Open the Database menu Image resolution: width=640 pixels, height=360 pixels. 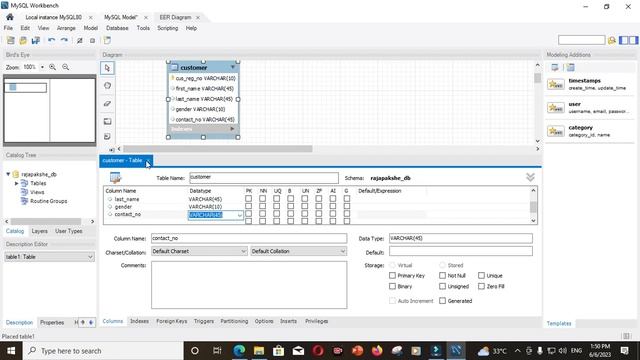[117, 28]
